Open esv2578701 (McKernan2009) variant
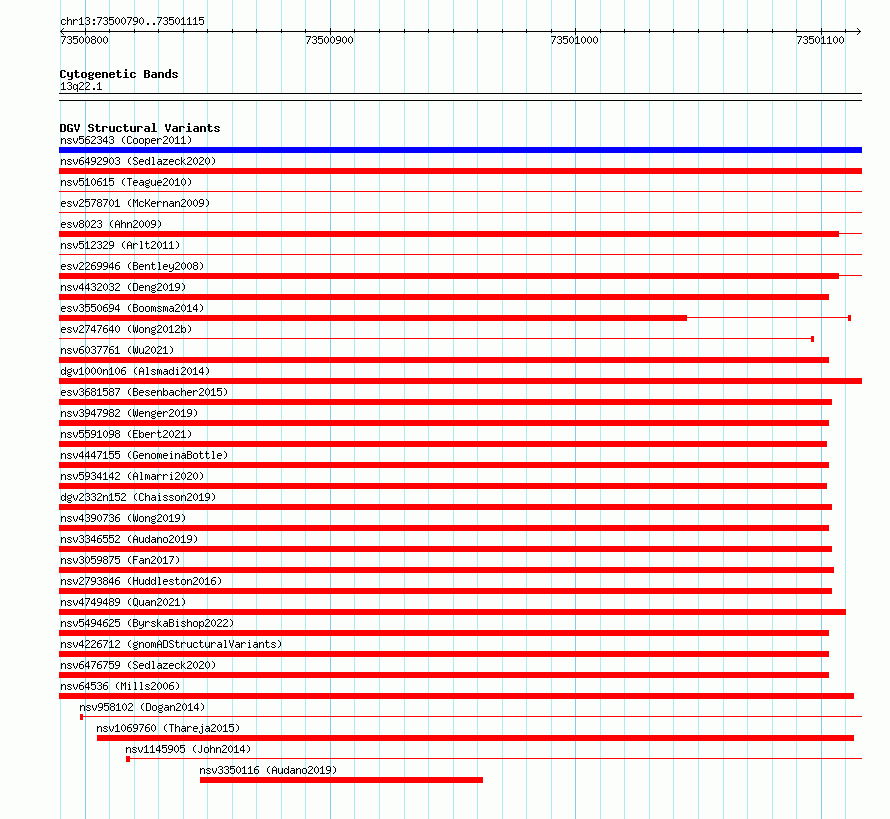 135,203
